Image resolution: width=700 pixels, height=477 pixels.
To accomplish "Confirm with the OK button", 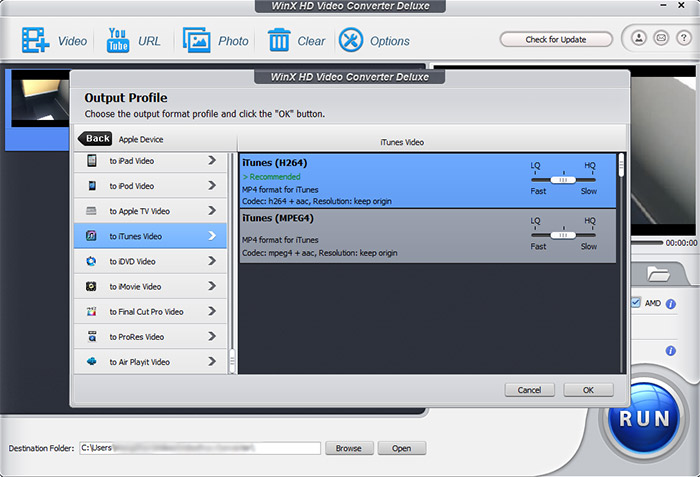I will point(588,390).
